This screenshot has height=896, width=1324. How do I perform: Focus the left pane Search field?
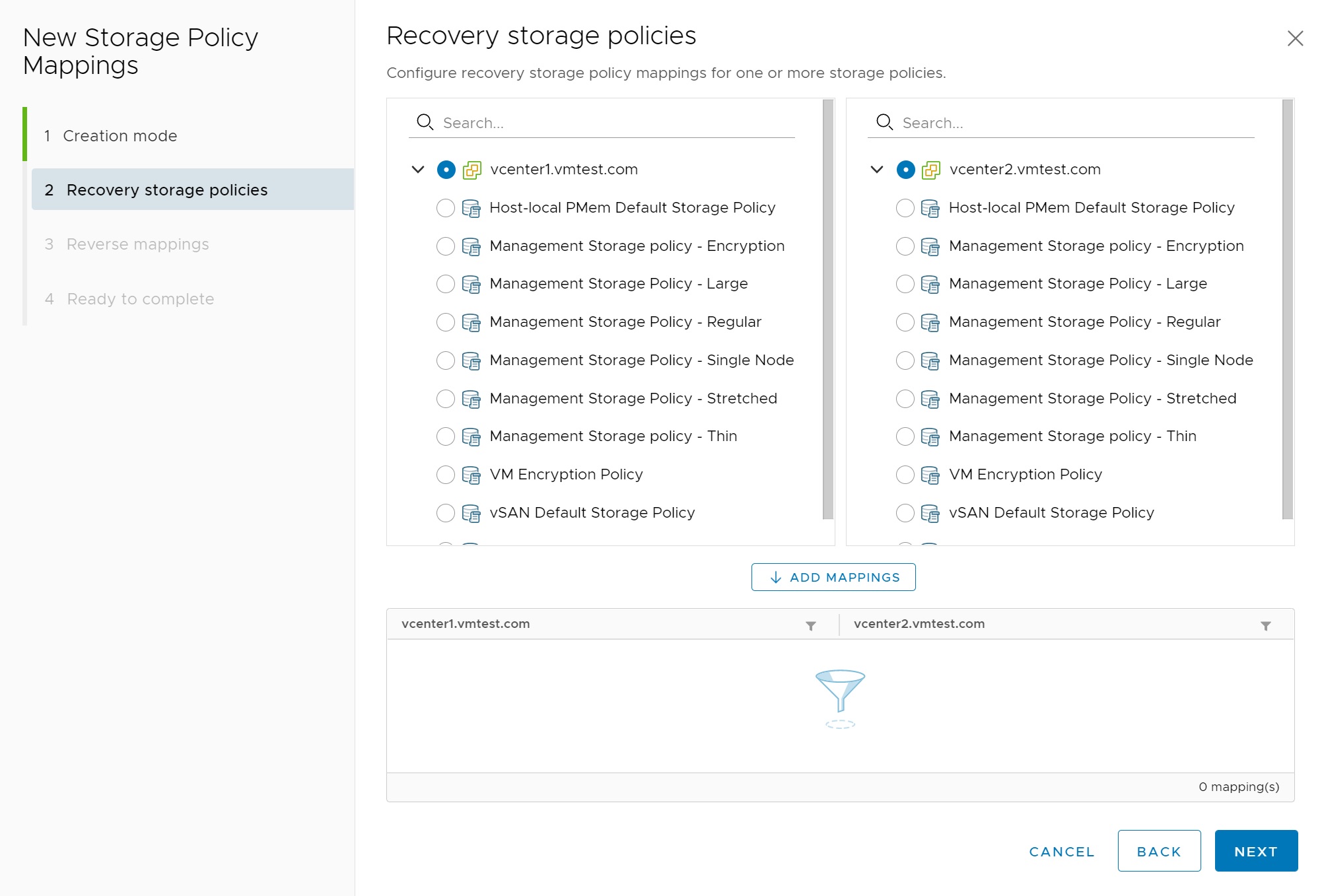617,123
